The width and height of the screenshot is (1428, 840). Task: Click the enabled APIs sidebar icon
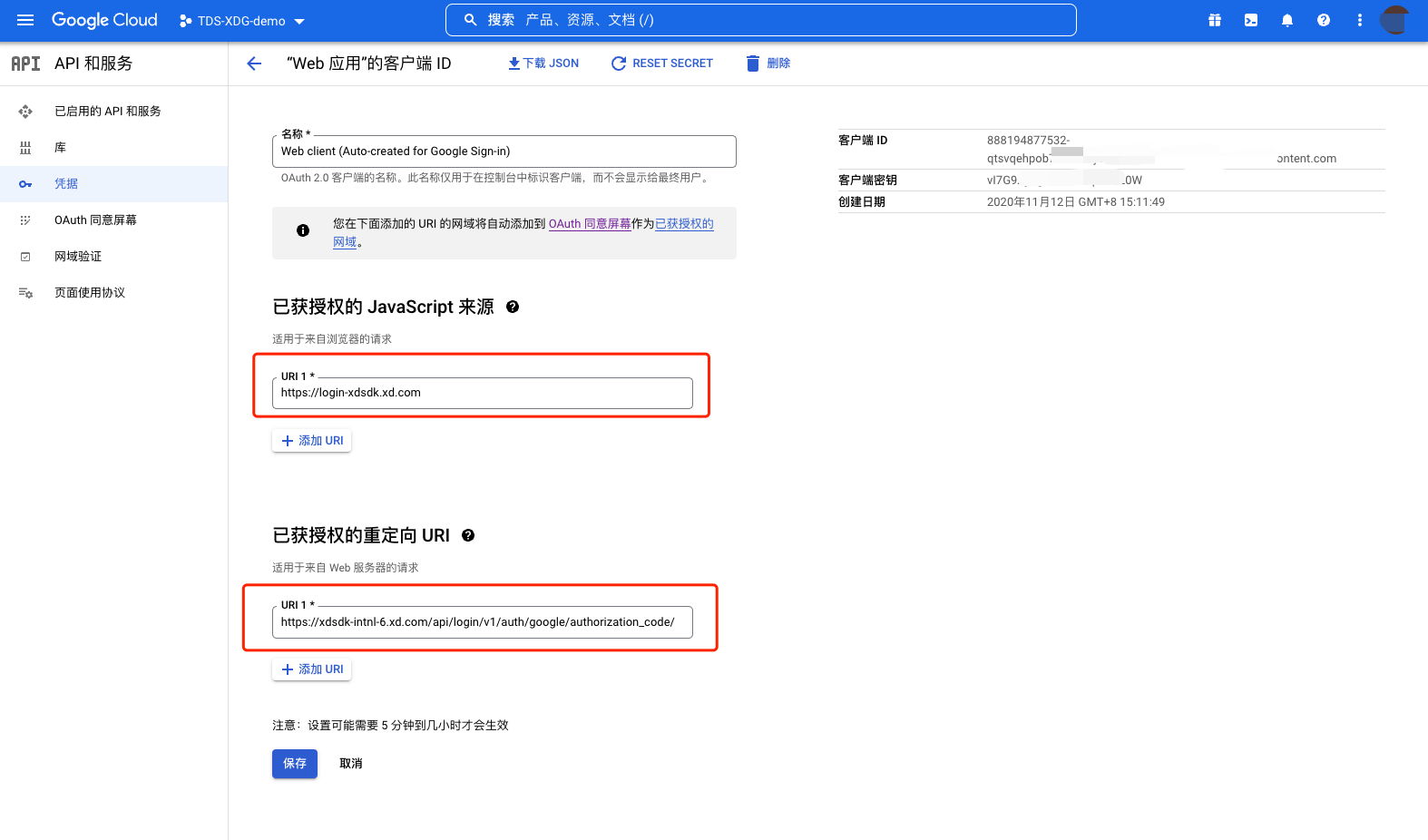point(25,112)
